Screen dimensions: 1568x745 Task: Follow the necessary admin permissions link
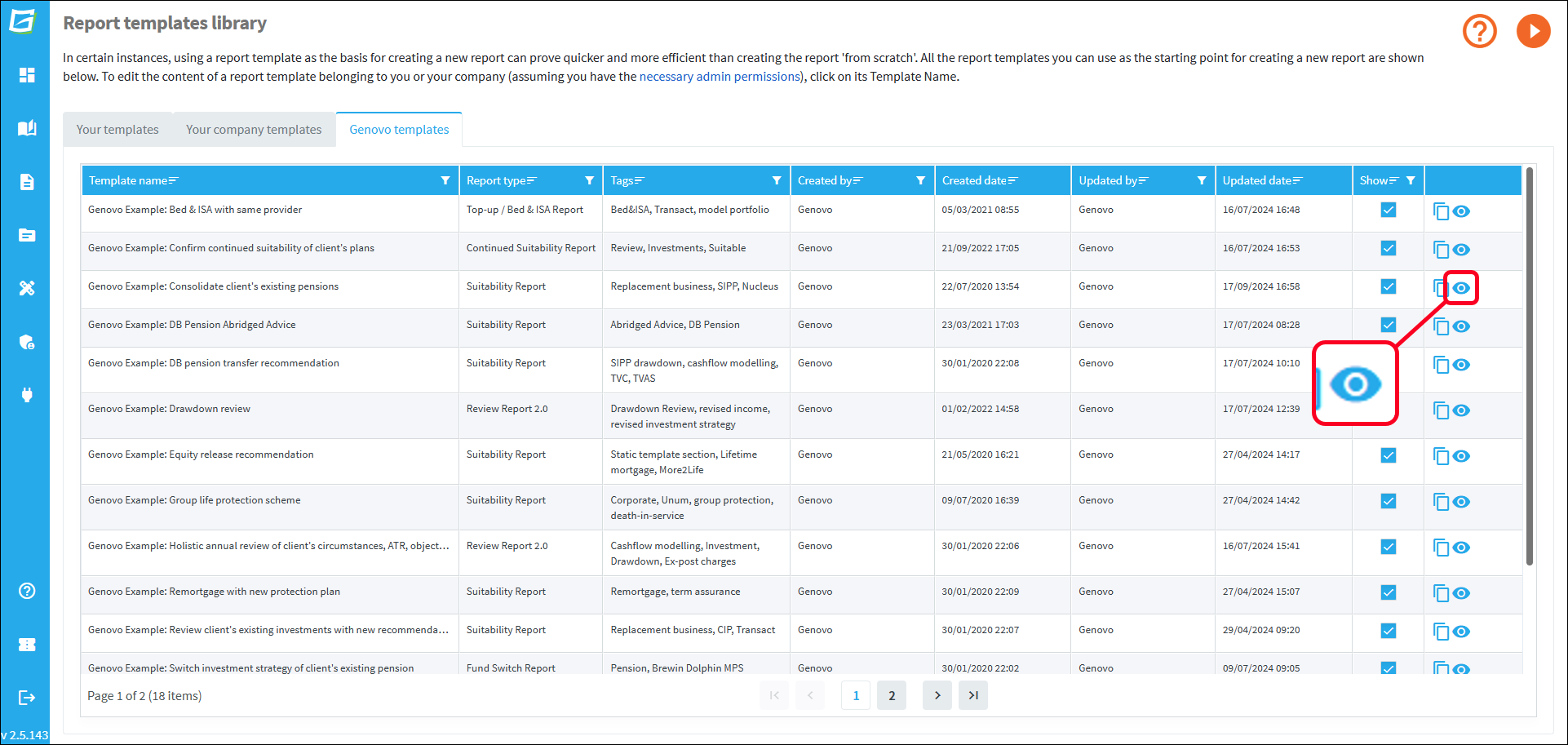[720, 77]
